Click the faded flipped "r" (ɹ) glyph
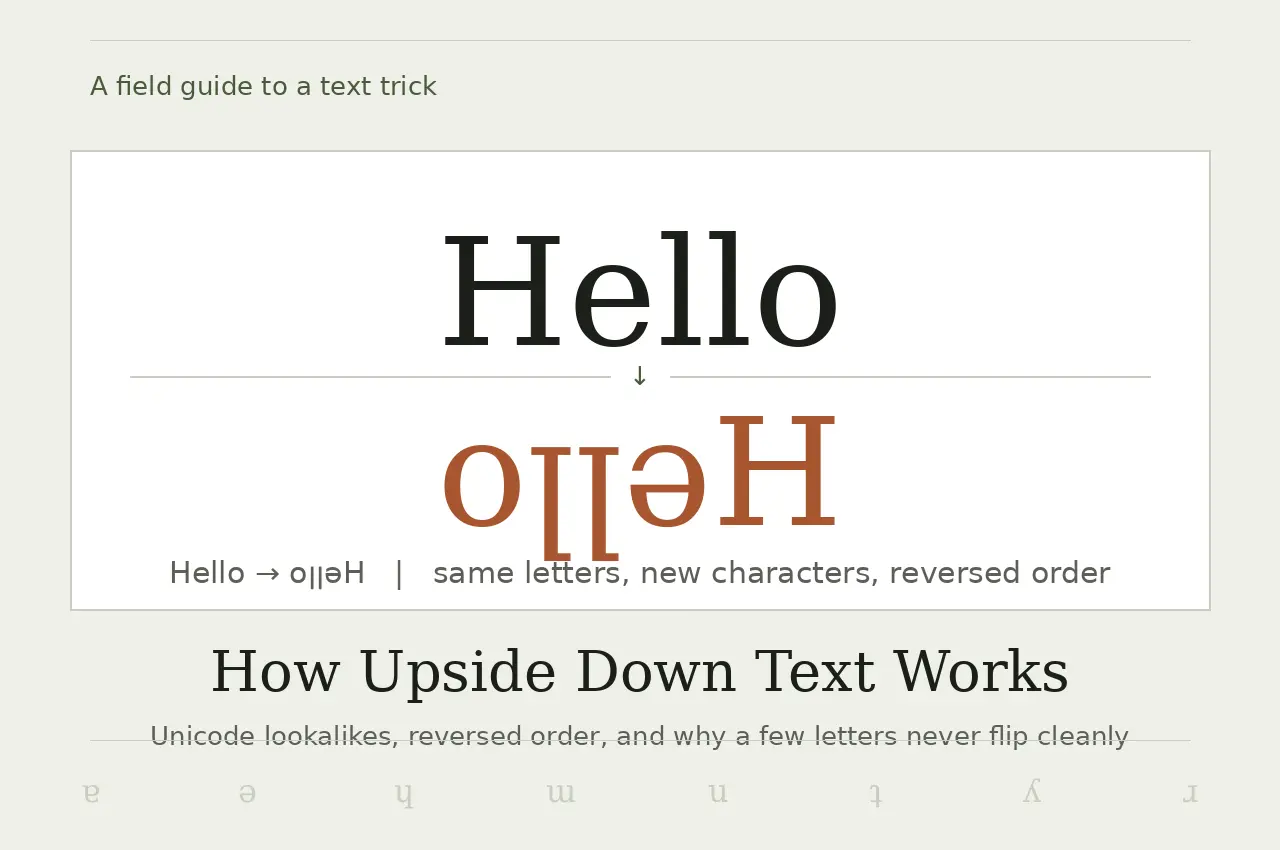1280x850 pixels. coord(1190,793)
